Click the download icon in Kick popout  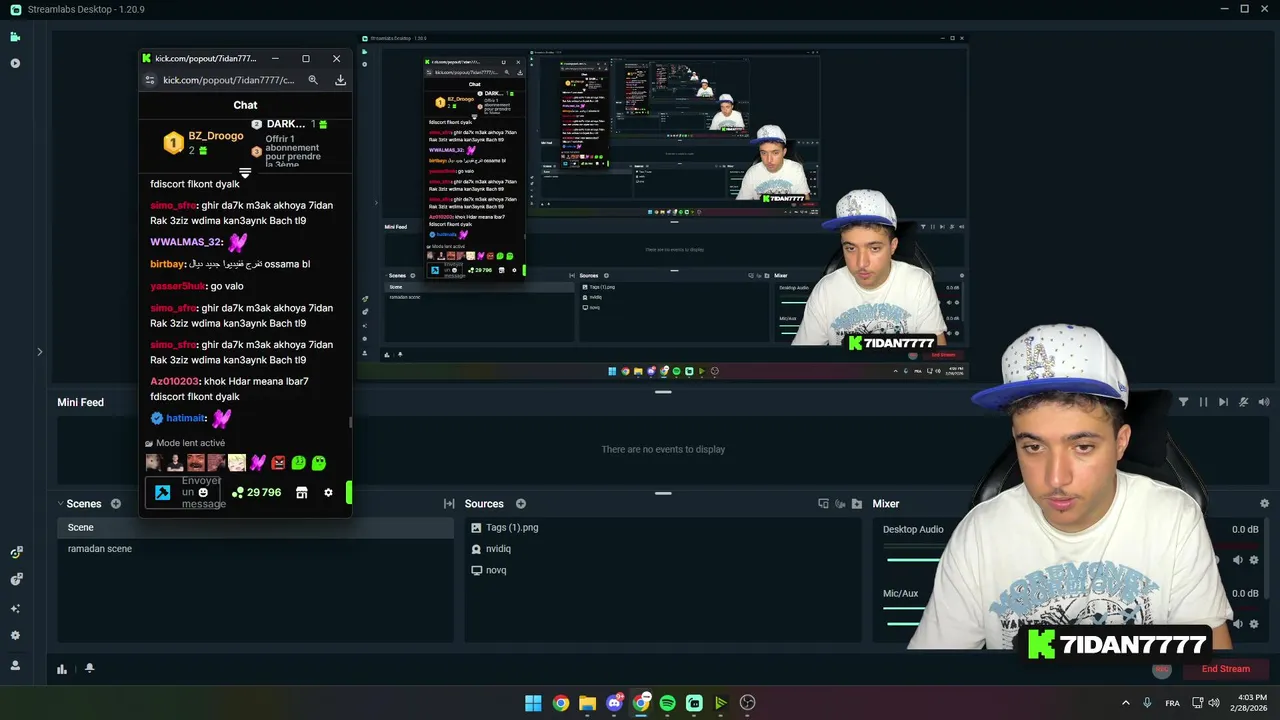pyautogui.click(x=340, y=80)
